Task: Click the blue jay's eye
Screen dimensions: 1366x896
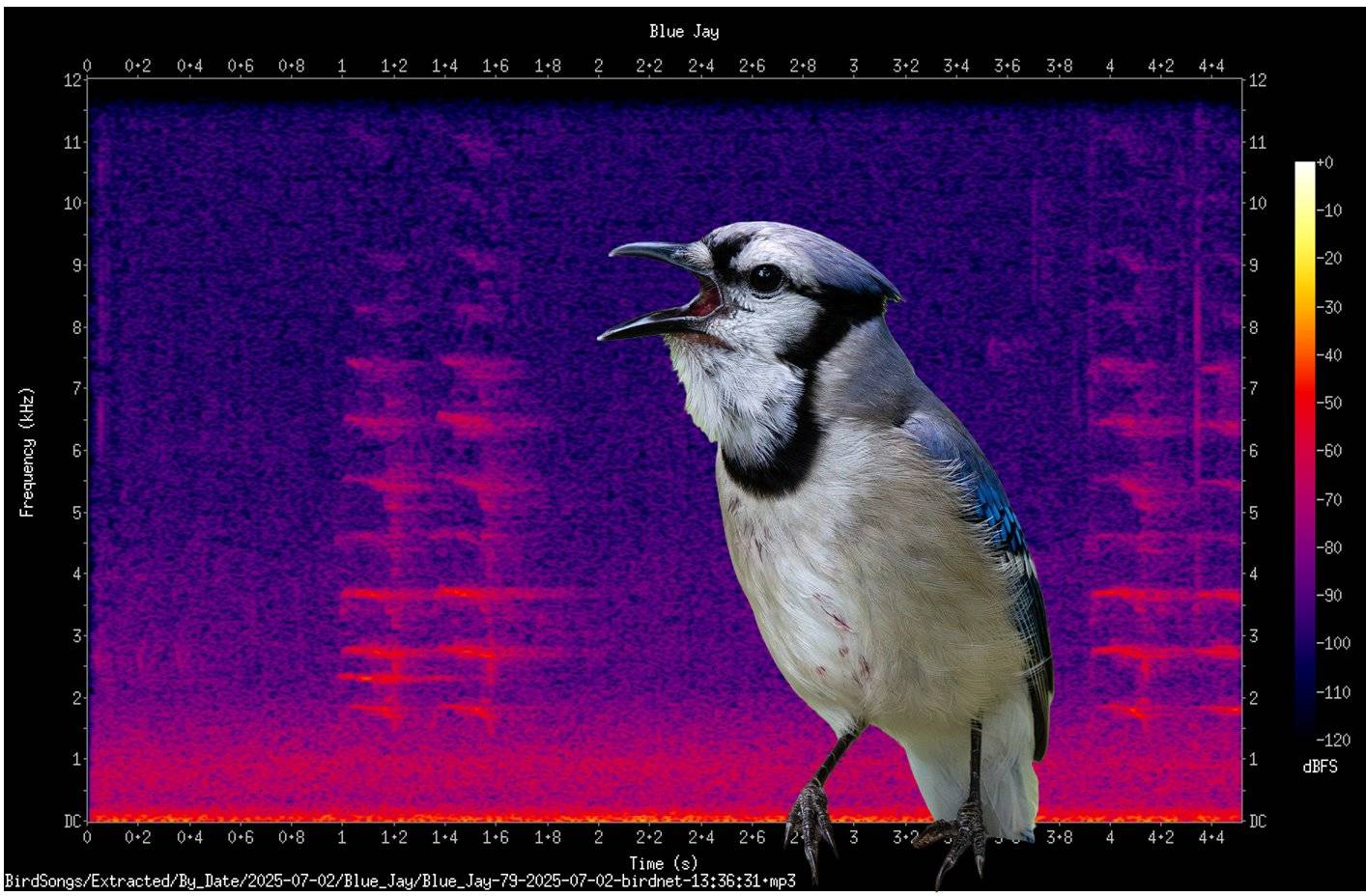Action: tap(766, 278)
